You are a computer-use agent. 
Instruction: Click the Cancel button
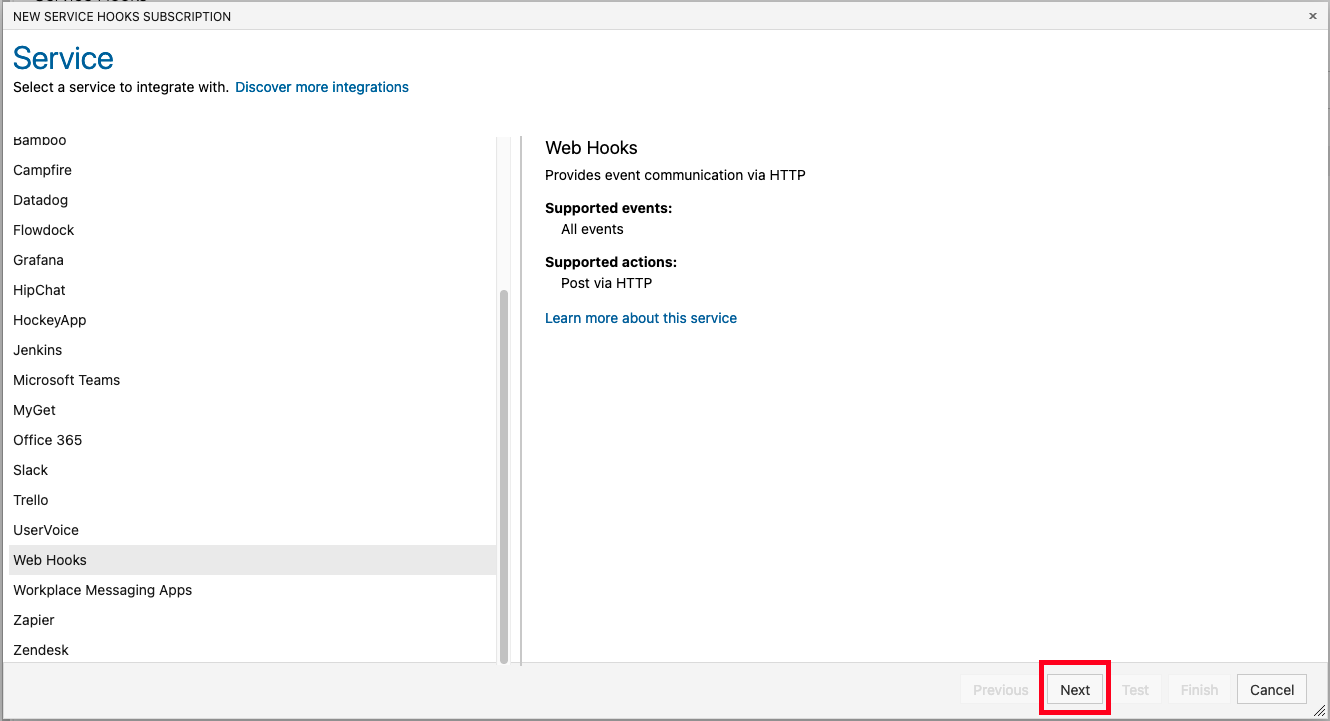(x=1272, y=690)
